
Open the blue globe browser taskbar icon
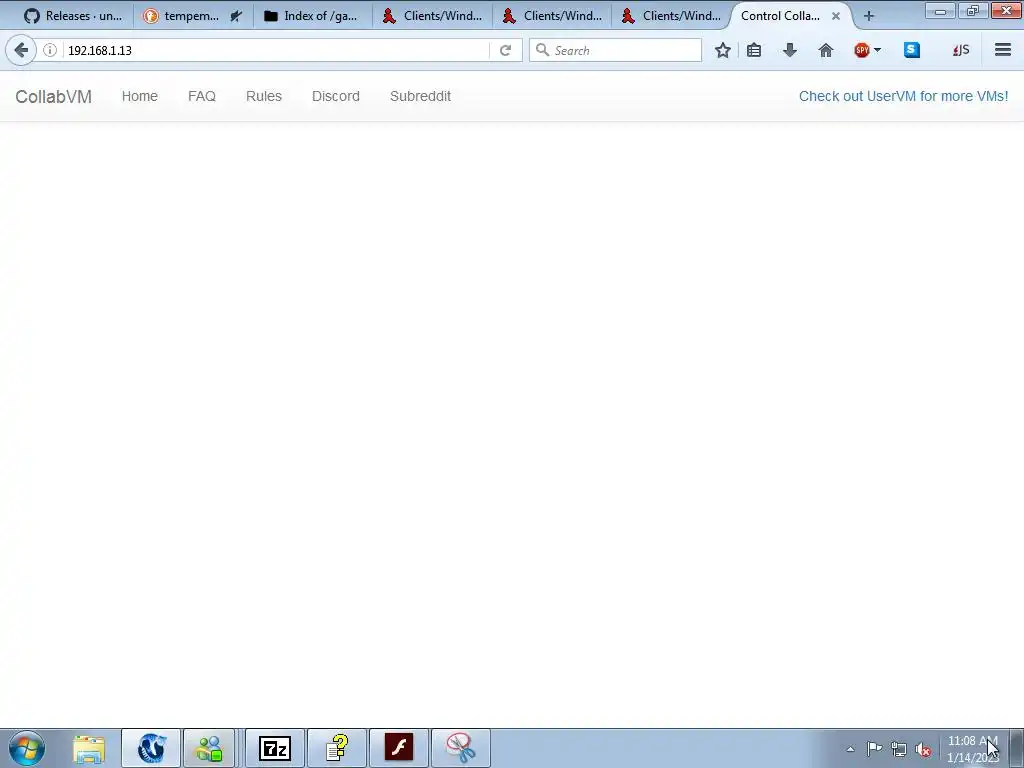pos(151,748)
